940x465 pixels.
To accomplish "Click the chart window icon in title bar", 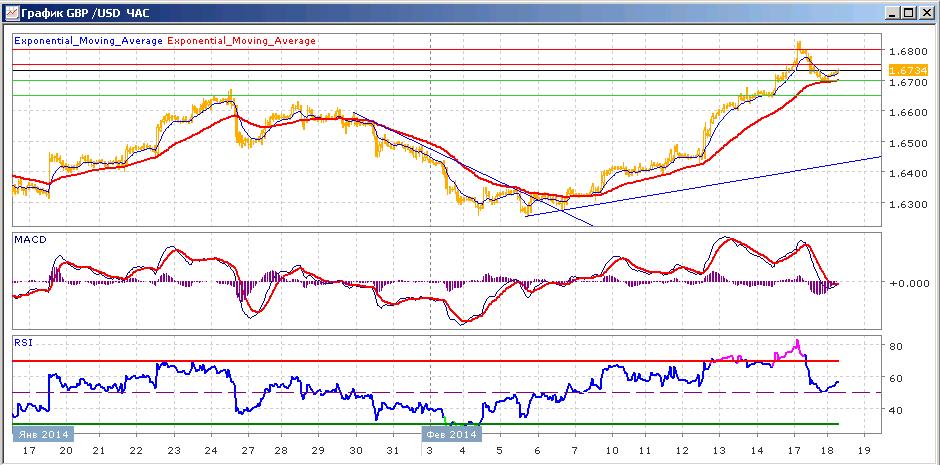I will (x=12, y=11).
